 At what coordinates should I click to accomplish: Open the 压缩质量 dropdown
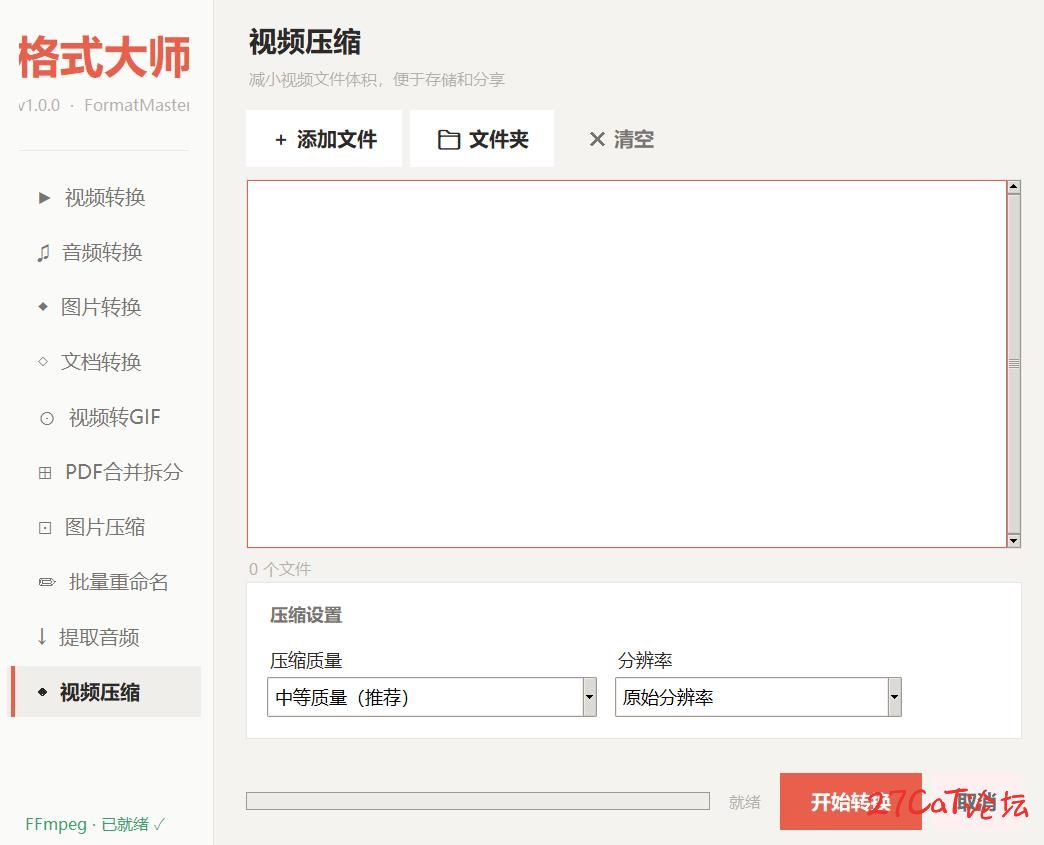click(431, 697)
